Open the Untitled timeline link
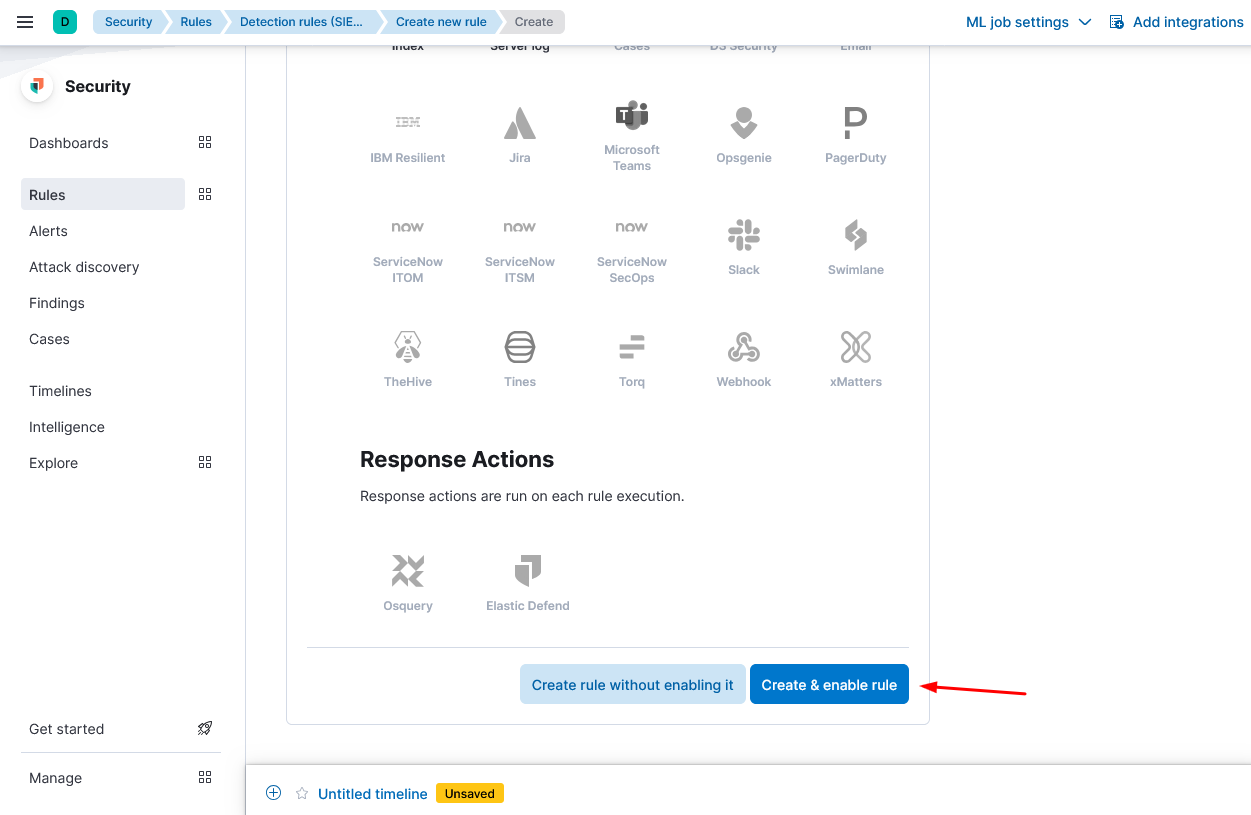 tap(372, 794)
